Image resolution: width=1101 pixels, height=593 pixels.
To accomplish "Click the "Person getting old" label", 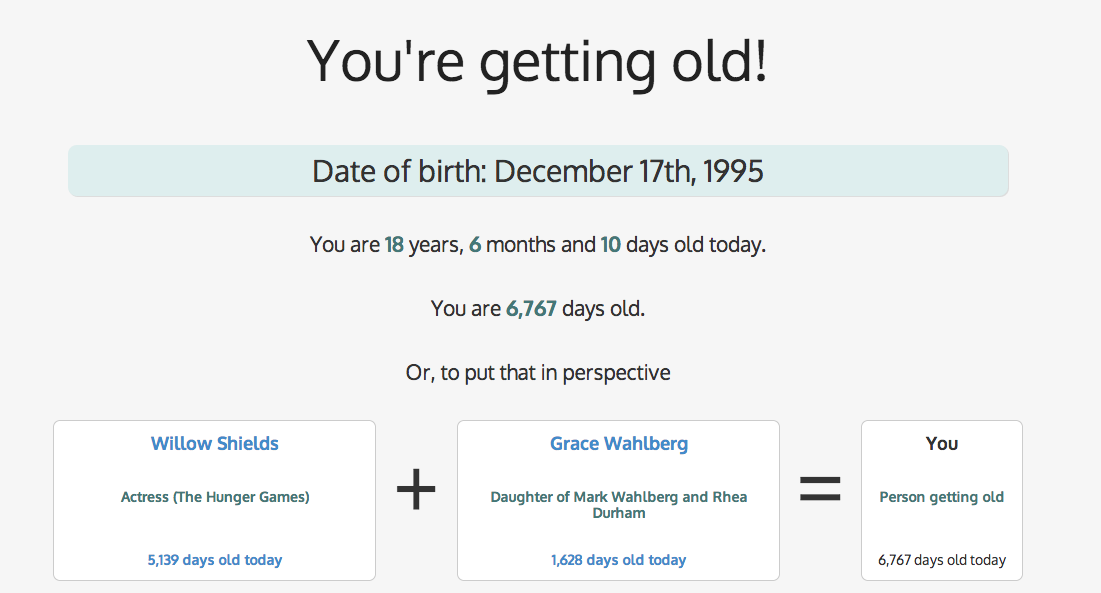I will point(942,497).
